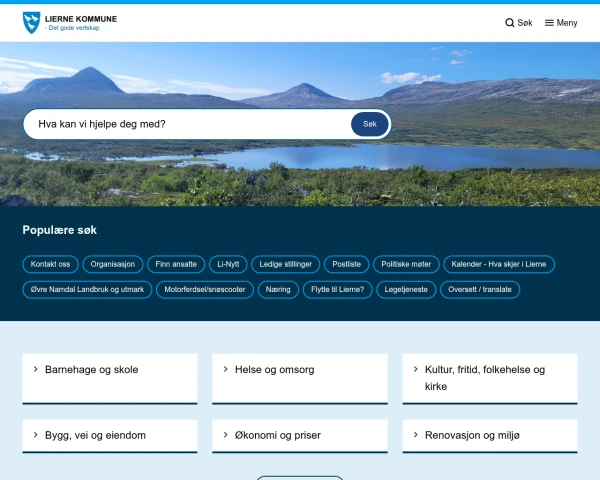Open the Li-Nytt link
The width and height of the screenshot is (600, 480).
[228, 264]
